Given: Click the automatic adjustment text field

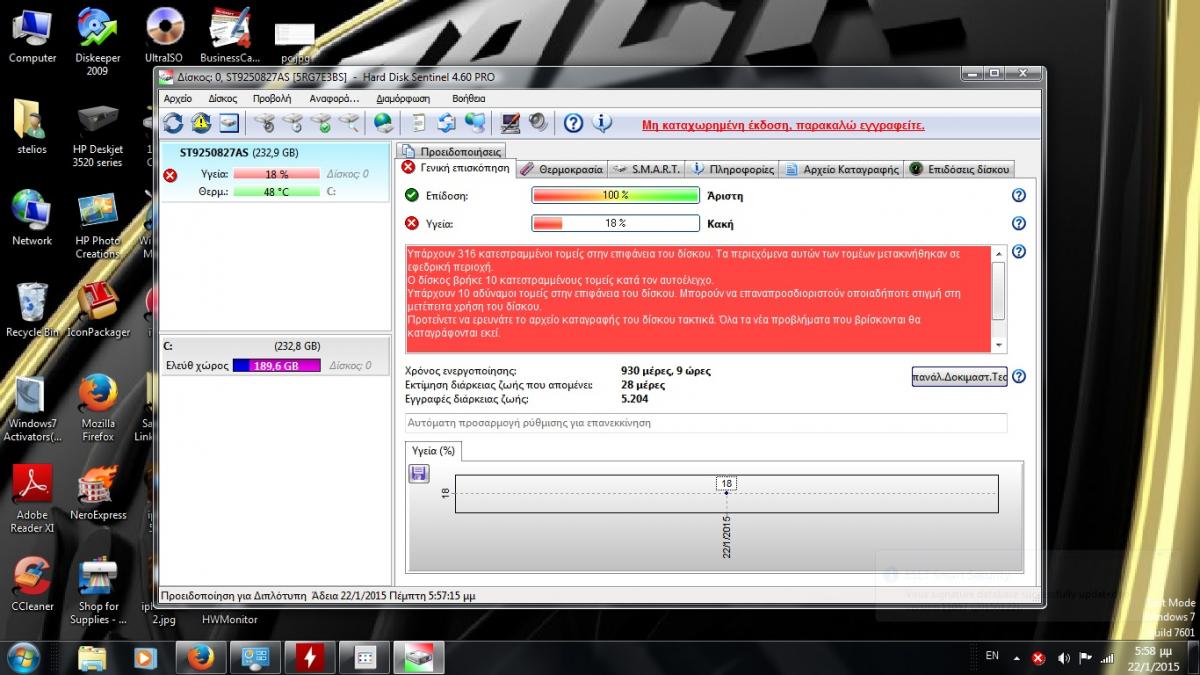Looking at the screenshot, I should tap(705, 423).
